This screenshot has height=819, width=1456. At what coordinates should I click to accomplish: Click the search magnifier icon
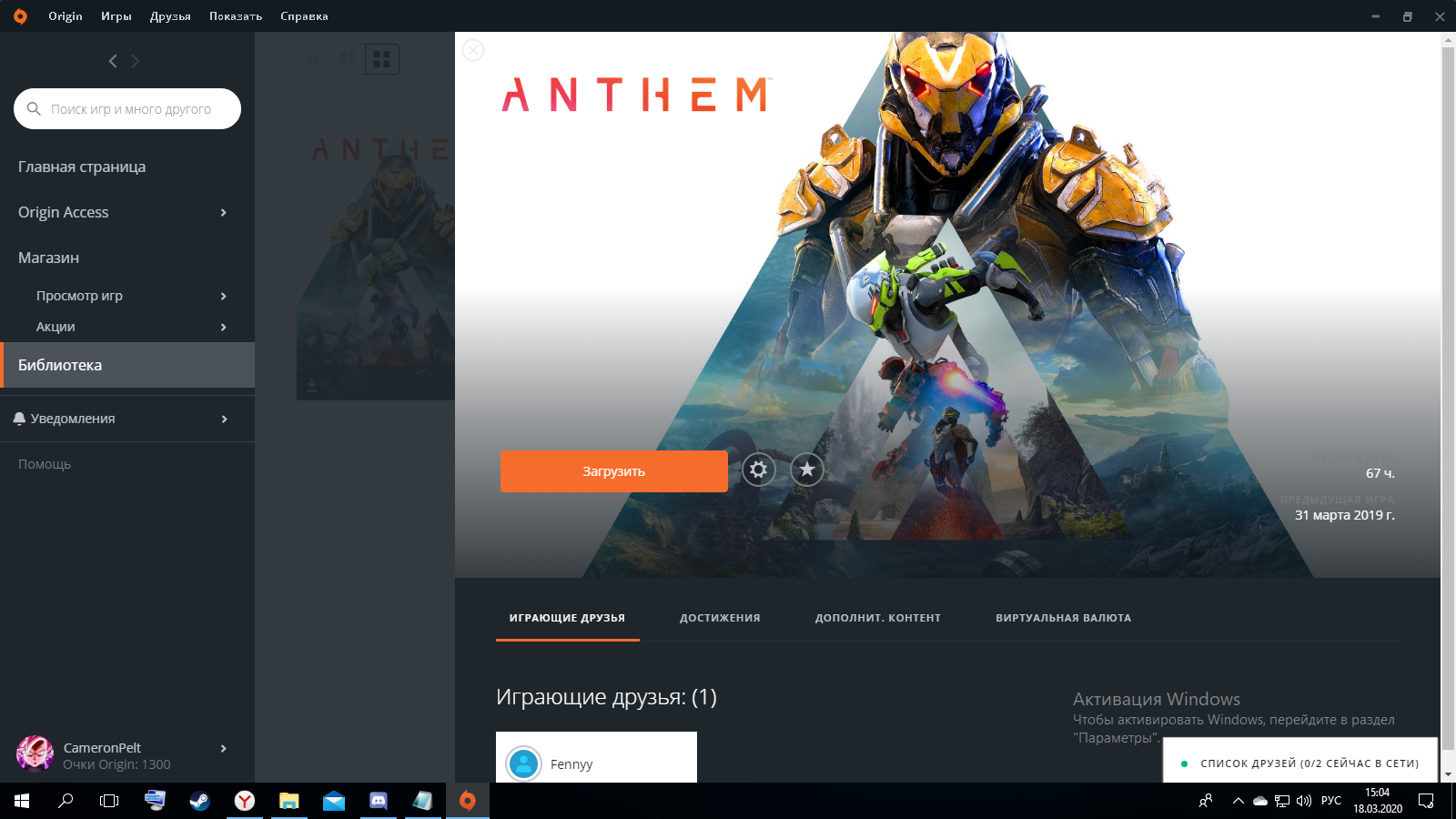coord(34,108)
